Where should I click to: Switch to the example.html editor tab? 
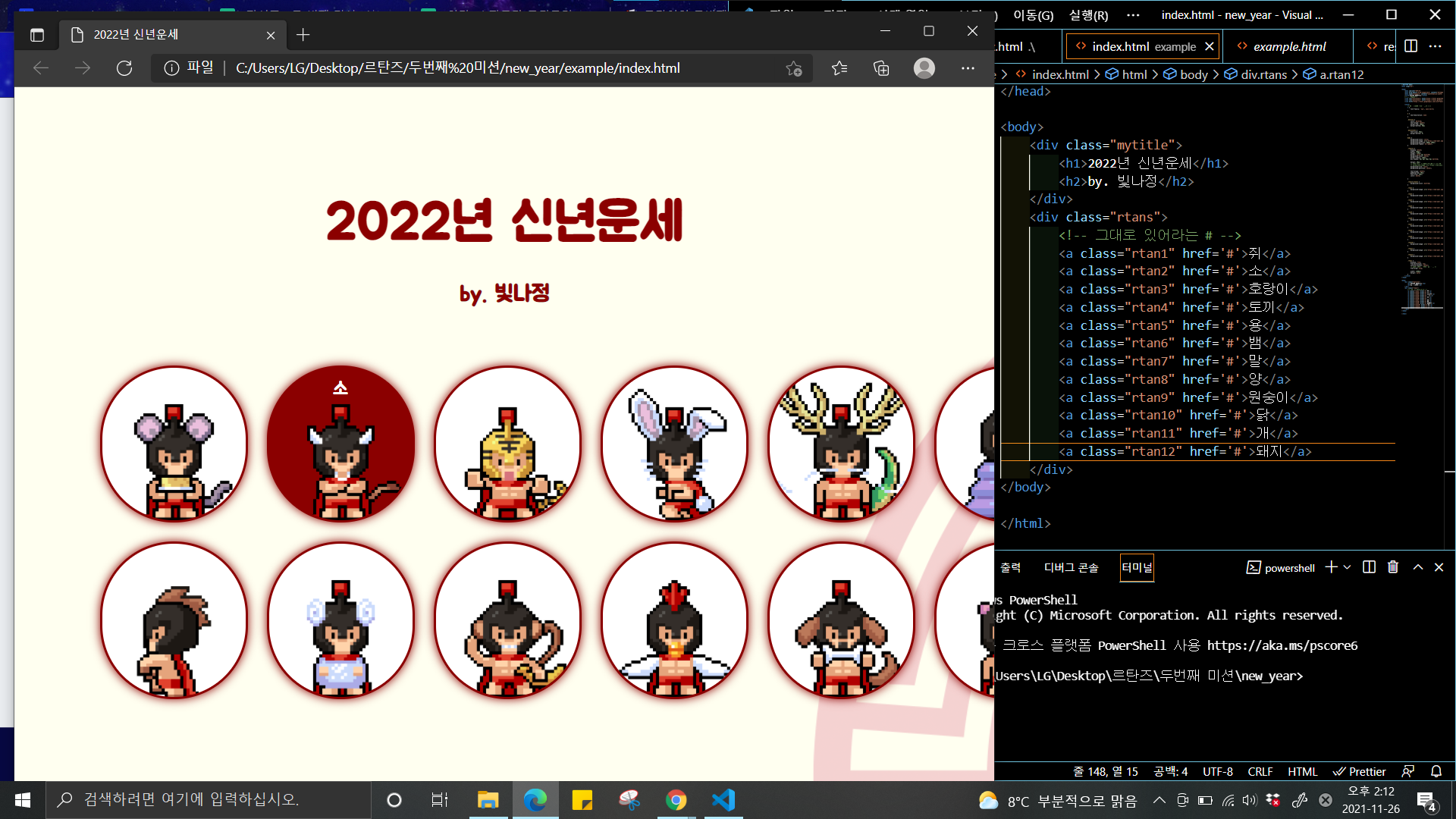[1289, 46]
